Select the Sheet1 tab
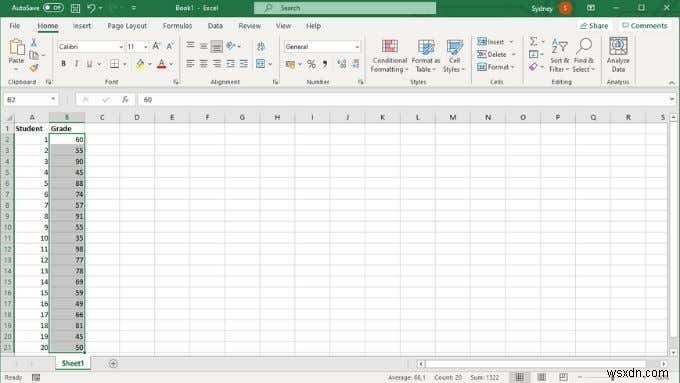 (x=73, y=363)
